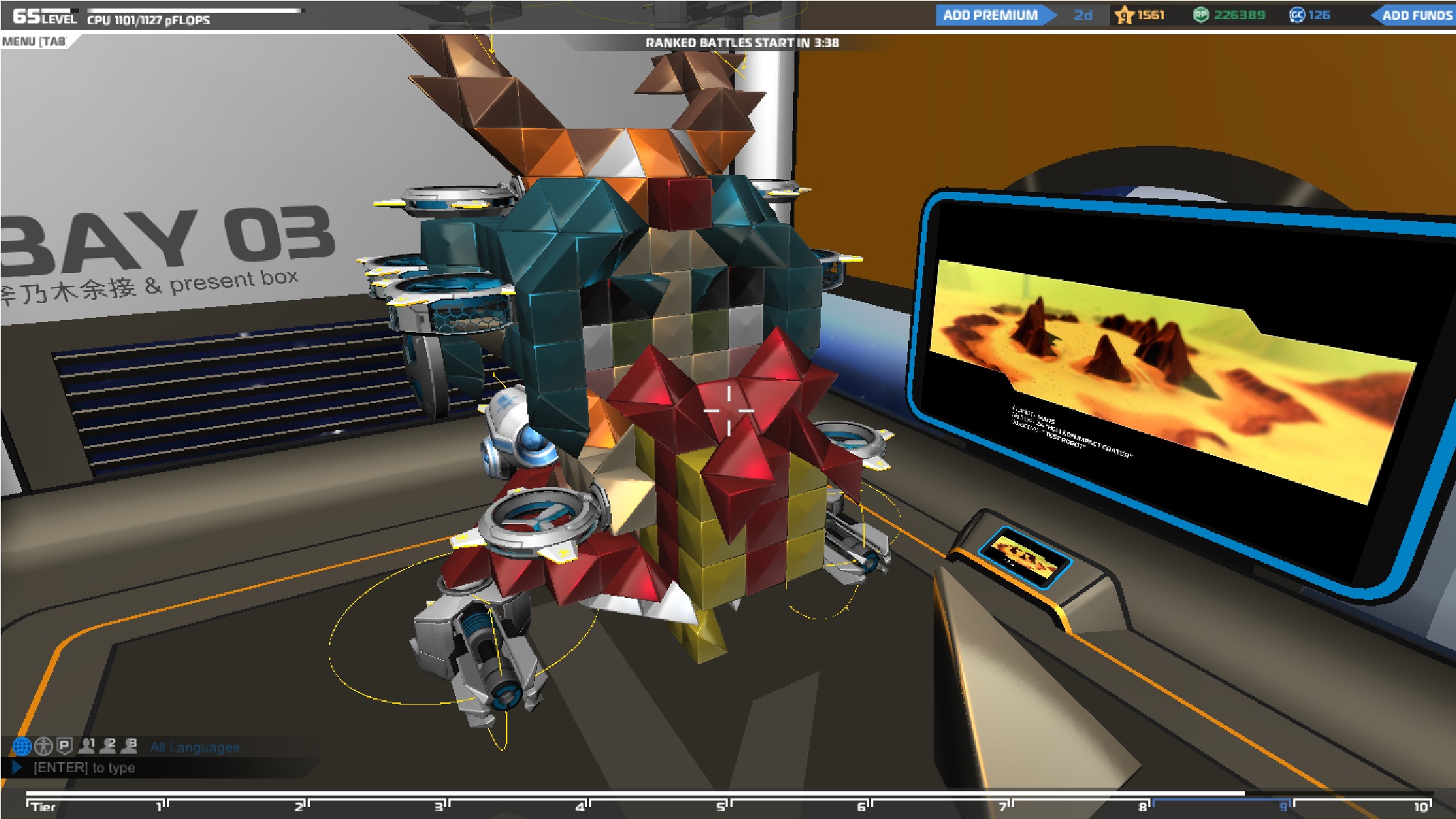The width and height of the screenshot is (1456, 819).
Task: Click highlighted Tier 9 segment
Action: click(1222, 806)
